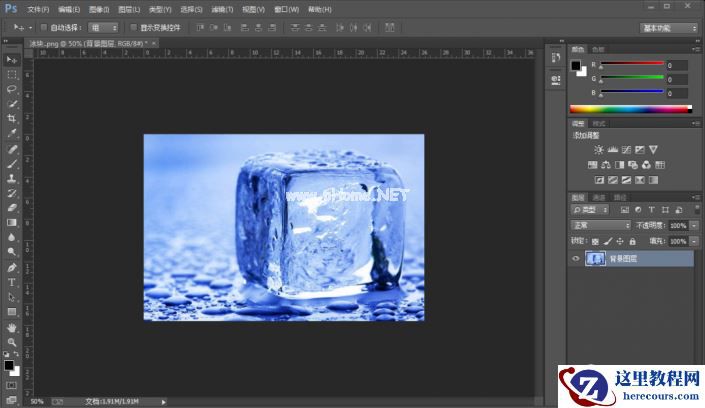Open the 不透明度 slider arrow
Image resolution: width=705 pixels, height=408 pixels.
695,225
